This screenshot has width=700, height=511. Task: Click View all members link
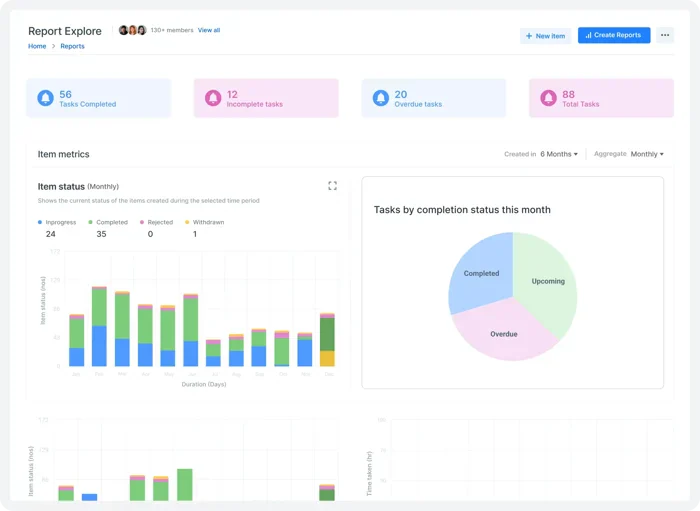point(209,30)
